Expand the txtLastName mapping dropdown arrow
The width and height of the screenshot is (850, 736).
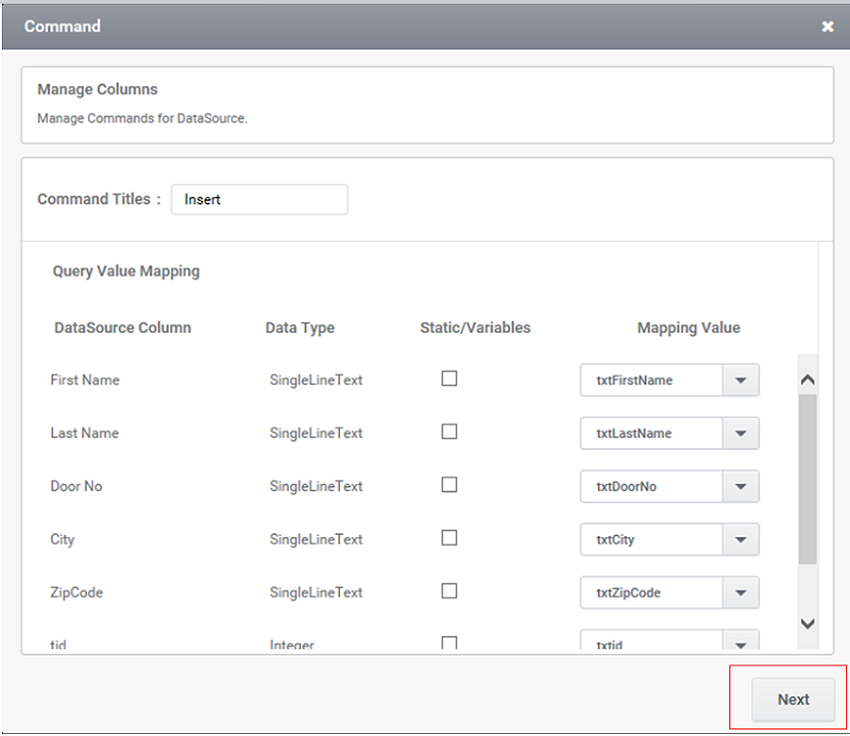tap(740, 433)
